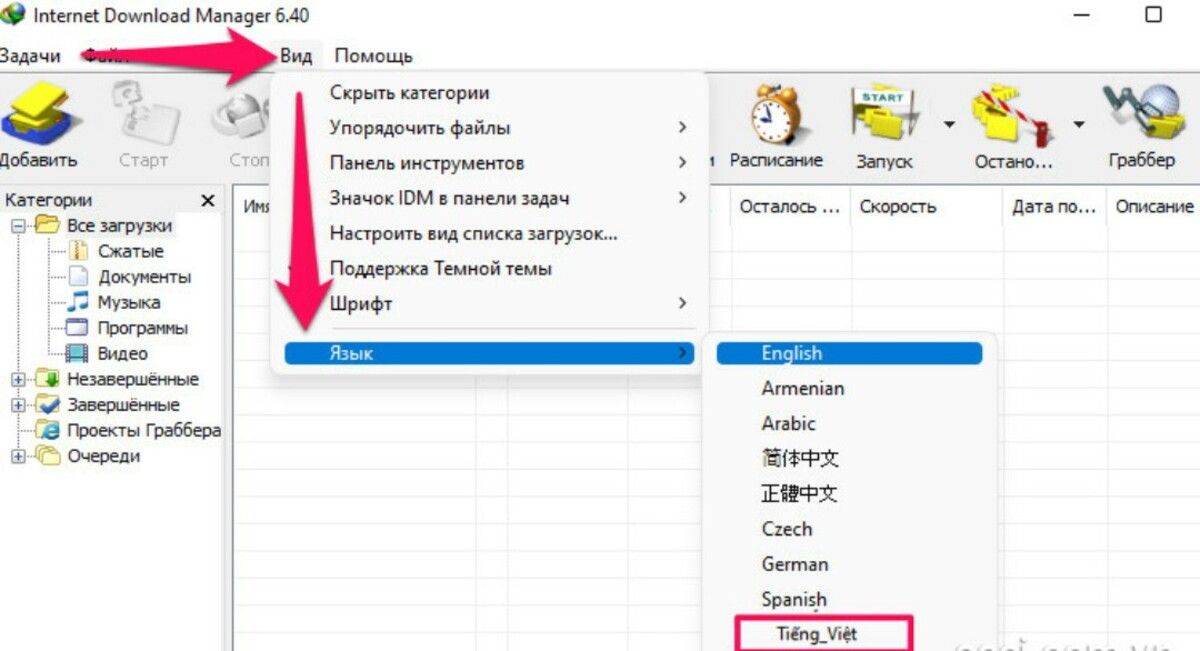Expand the Завершённые tree node
Viewport: 1200px width, 651px height.
point(17,405)
